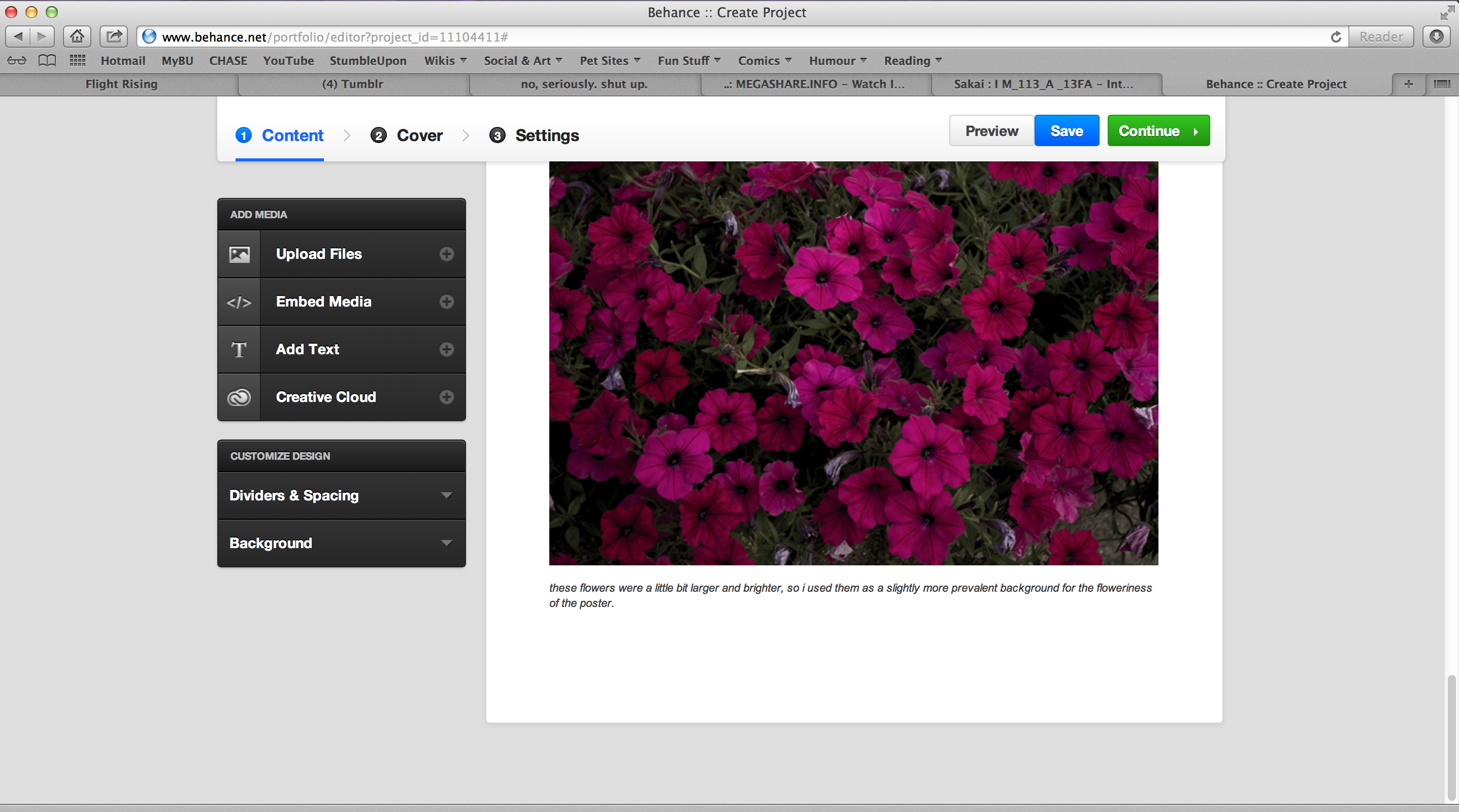Open Upload Files option
The width and height of the screenshot is (1459, 812).
tap(342, 254)
